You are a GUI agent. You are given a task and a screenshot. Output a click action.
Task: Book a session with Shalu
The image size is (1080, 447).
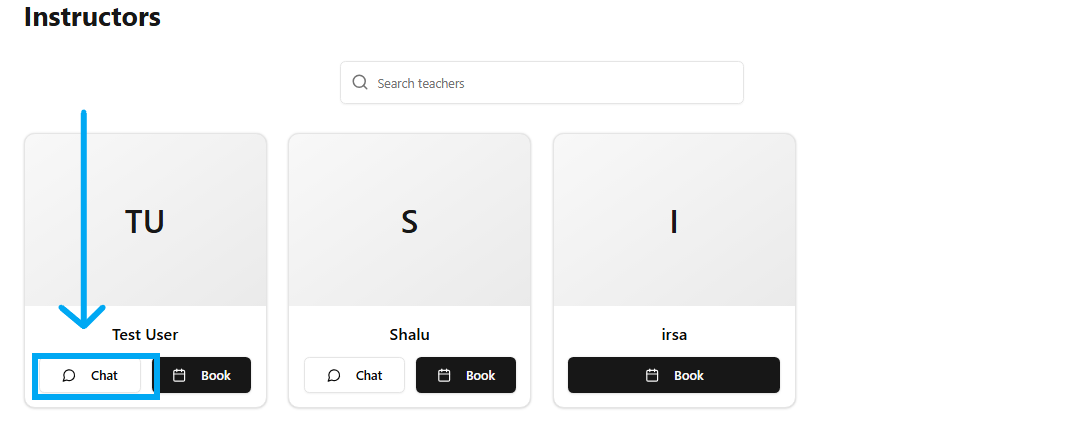466,376
